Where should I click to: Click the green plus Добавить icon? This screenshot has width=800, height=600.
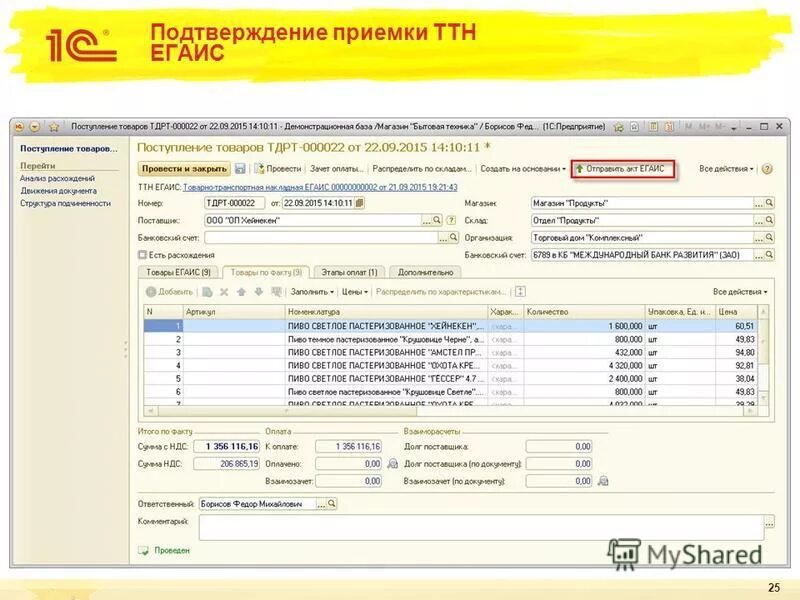point(151,292)
